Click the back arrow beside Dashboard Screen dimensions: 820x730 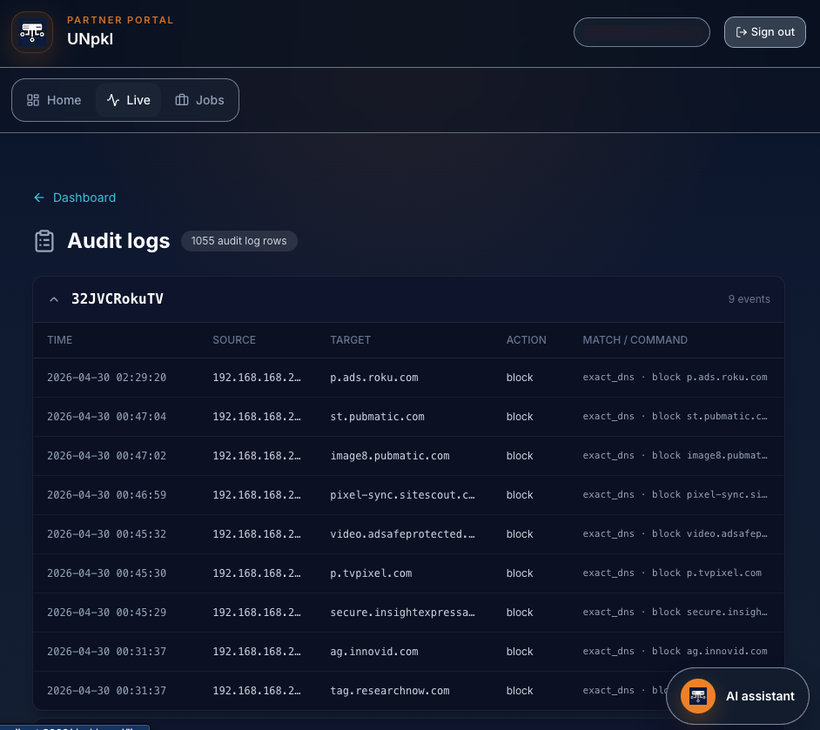coord(39,198)
